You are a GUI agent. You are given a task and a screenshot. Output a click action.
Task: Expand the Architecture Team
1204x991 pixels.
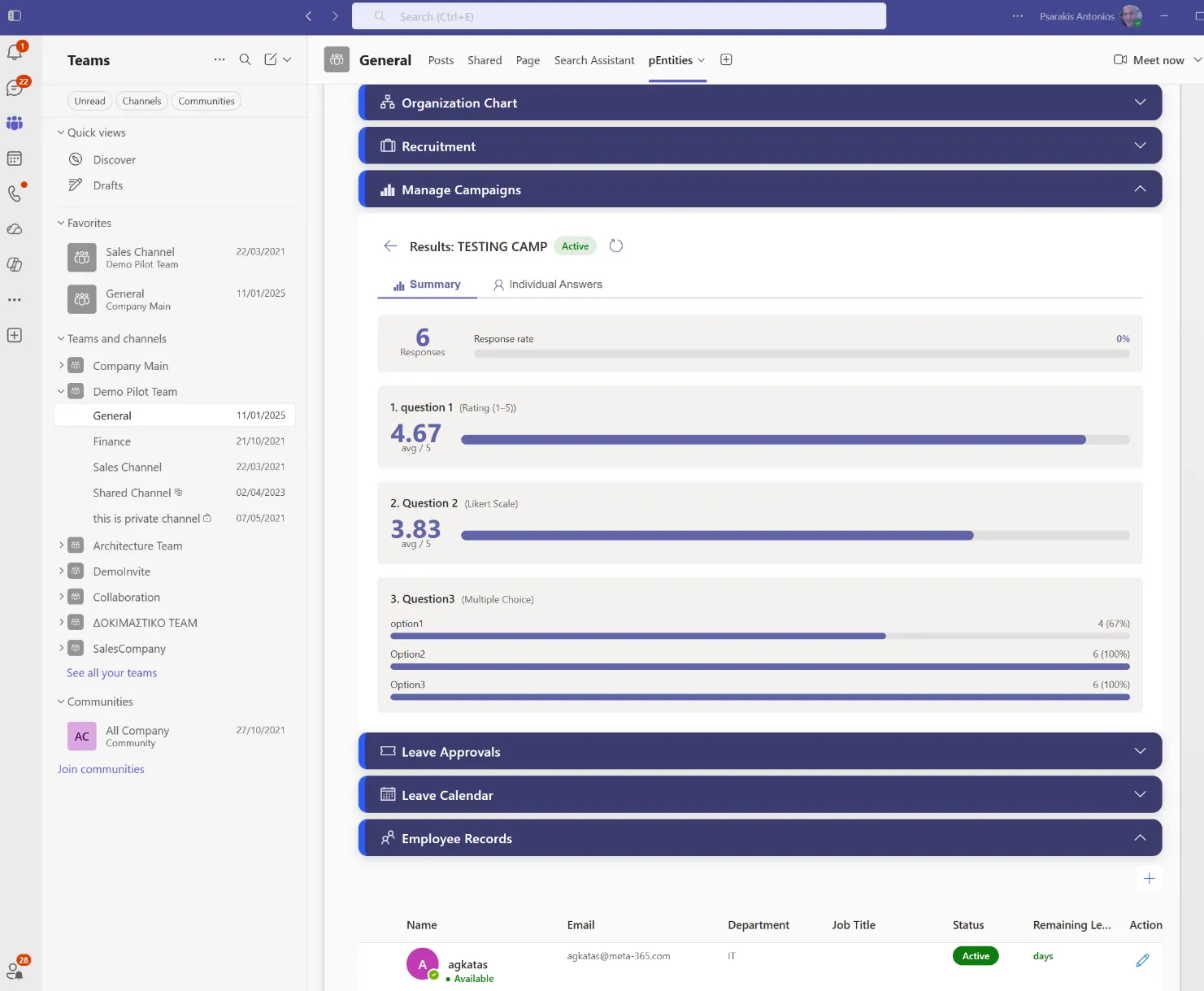click(x=61, y=545)
